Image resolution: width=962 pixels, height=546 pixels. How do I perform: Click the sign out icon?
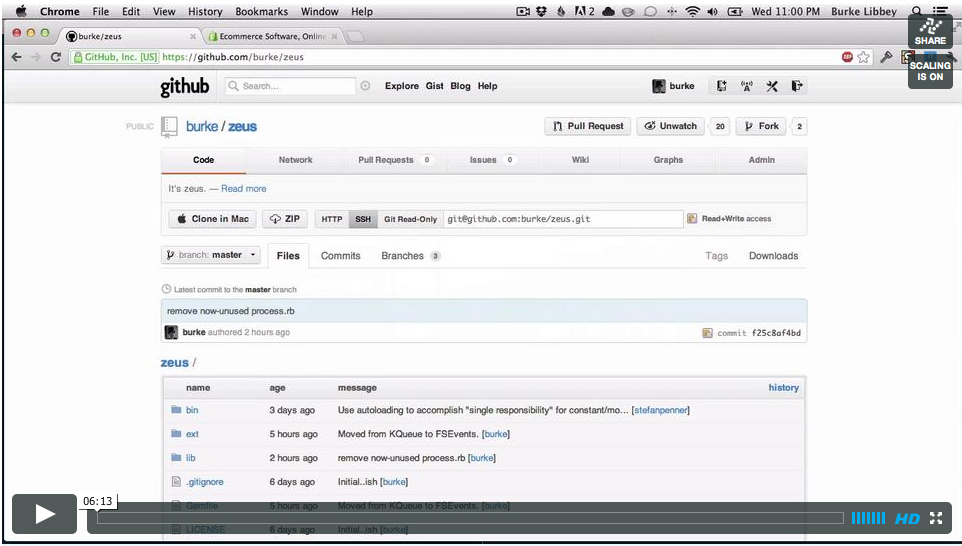(x=796, y=86)
